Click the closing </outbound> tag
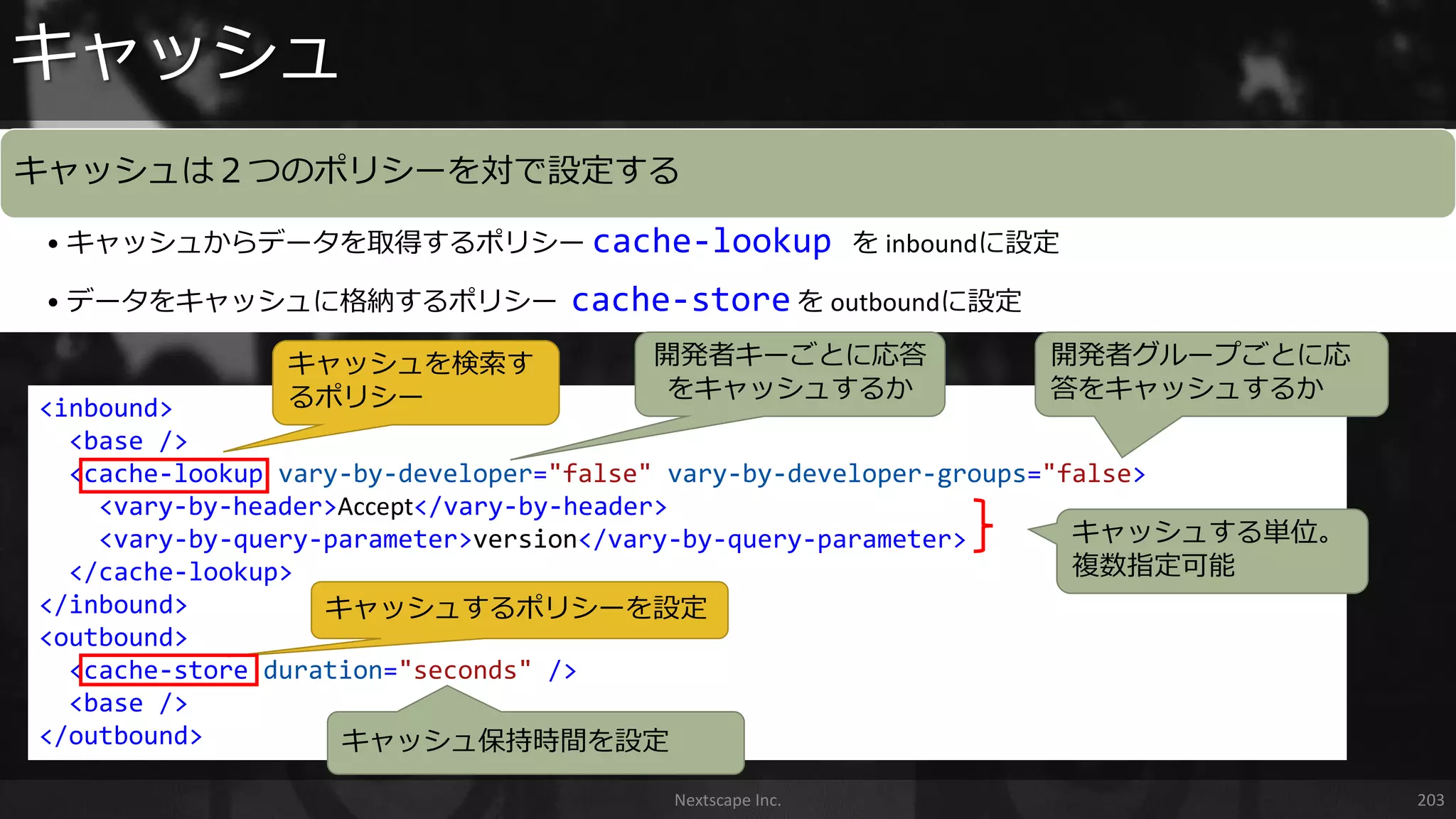The image size is (1456, 819). pyautogui.click(x=121, y=736)
